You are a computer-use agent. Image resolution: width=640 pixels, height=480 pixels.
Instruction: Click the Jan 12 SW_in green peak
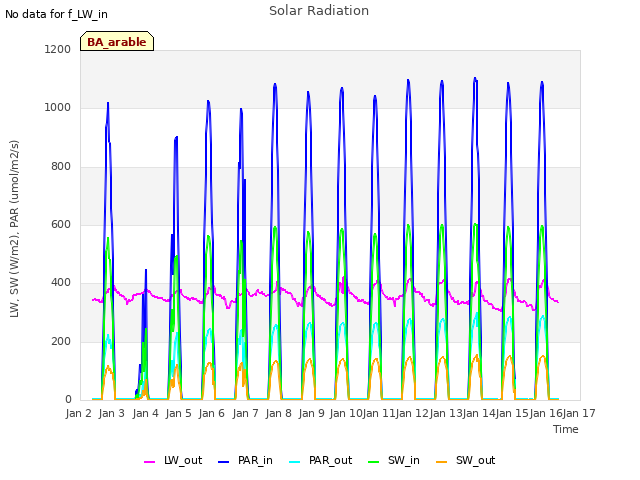[x=409, y=225]
